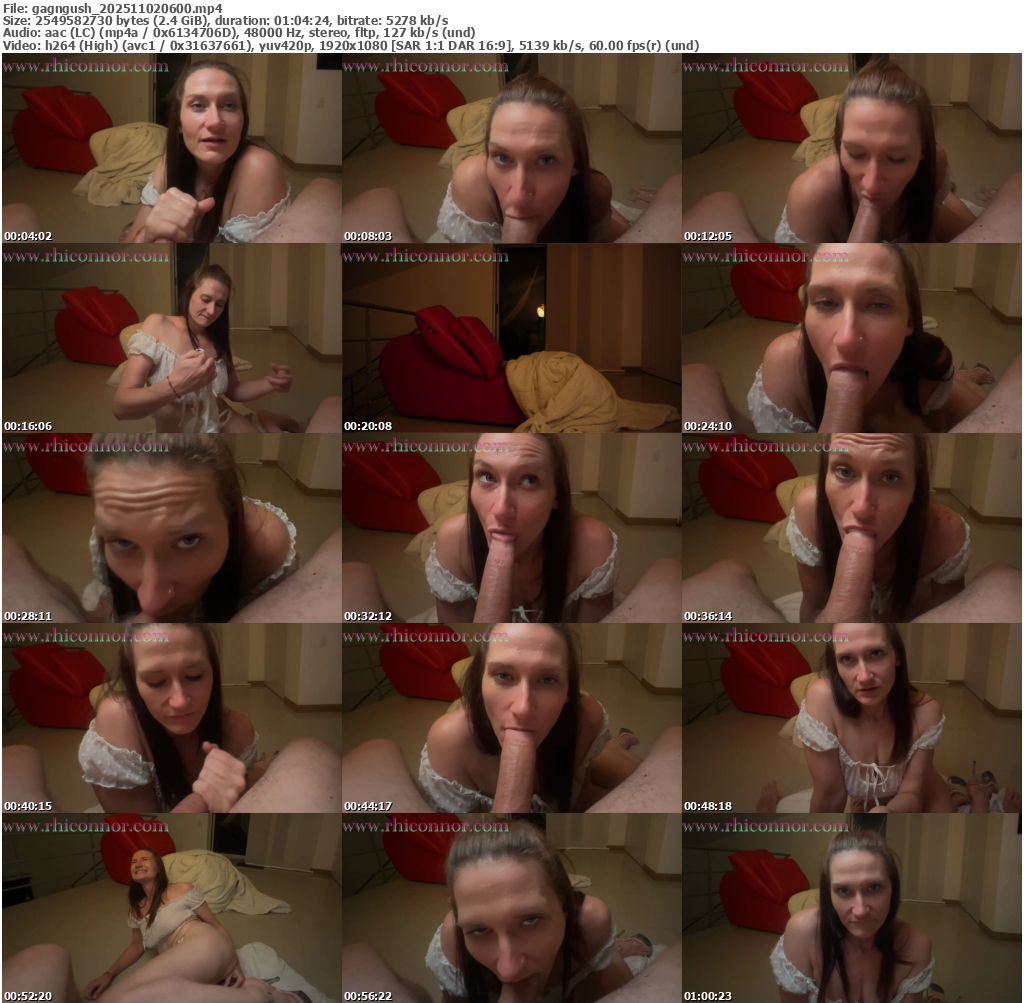Select the thumbnail at 00:32:12
The height and width of the screenshot is (1003, 1024).
point(511,529)
